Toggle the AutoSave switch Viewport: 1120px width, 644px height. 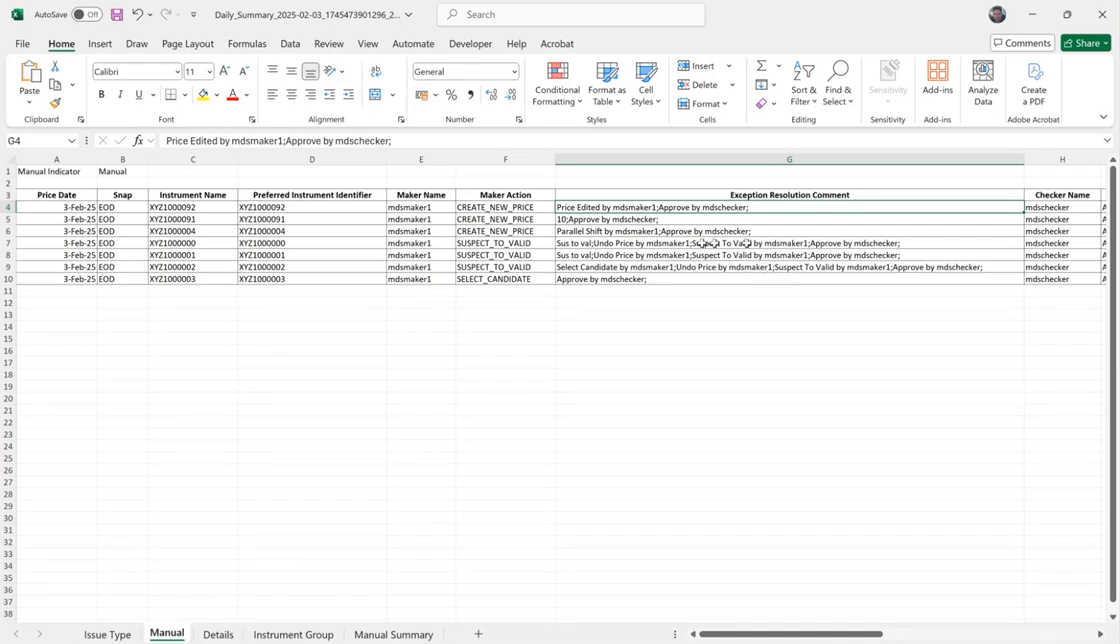(86, 14)
